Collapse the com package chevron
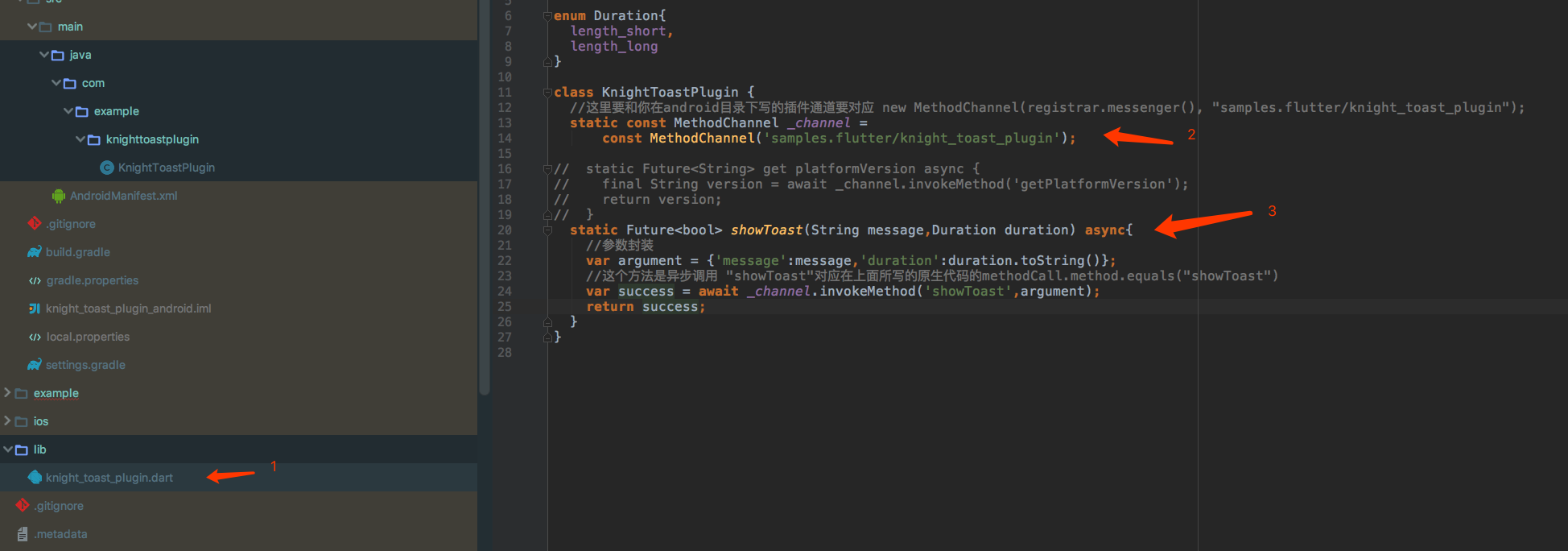Viewport: 1568px width, 551px height. [x=56, y=83]
